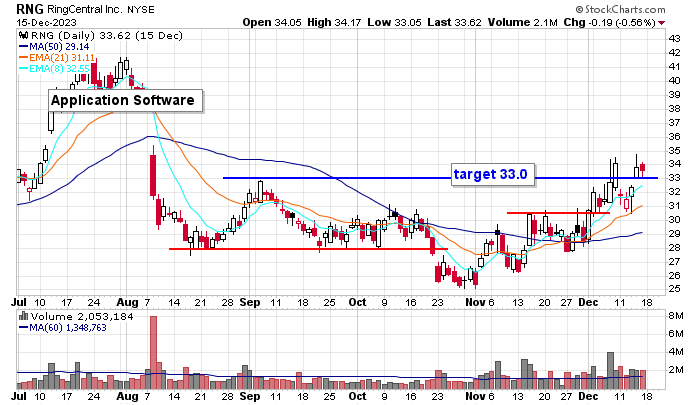Click the last red candlestick on 15 Dec
Screen dimensions: 700x405
point(642,168)
